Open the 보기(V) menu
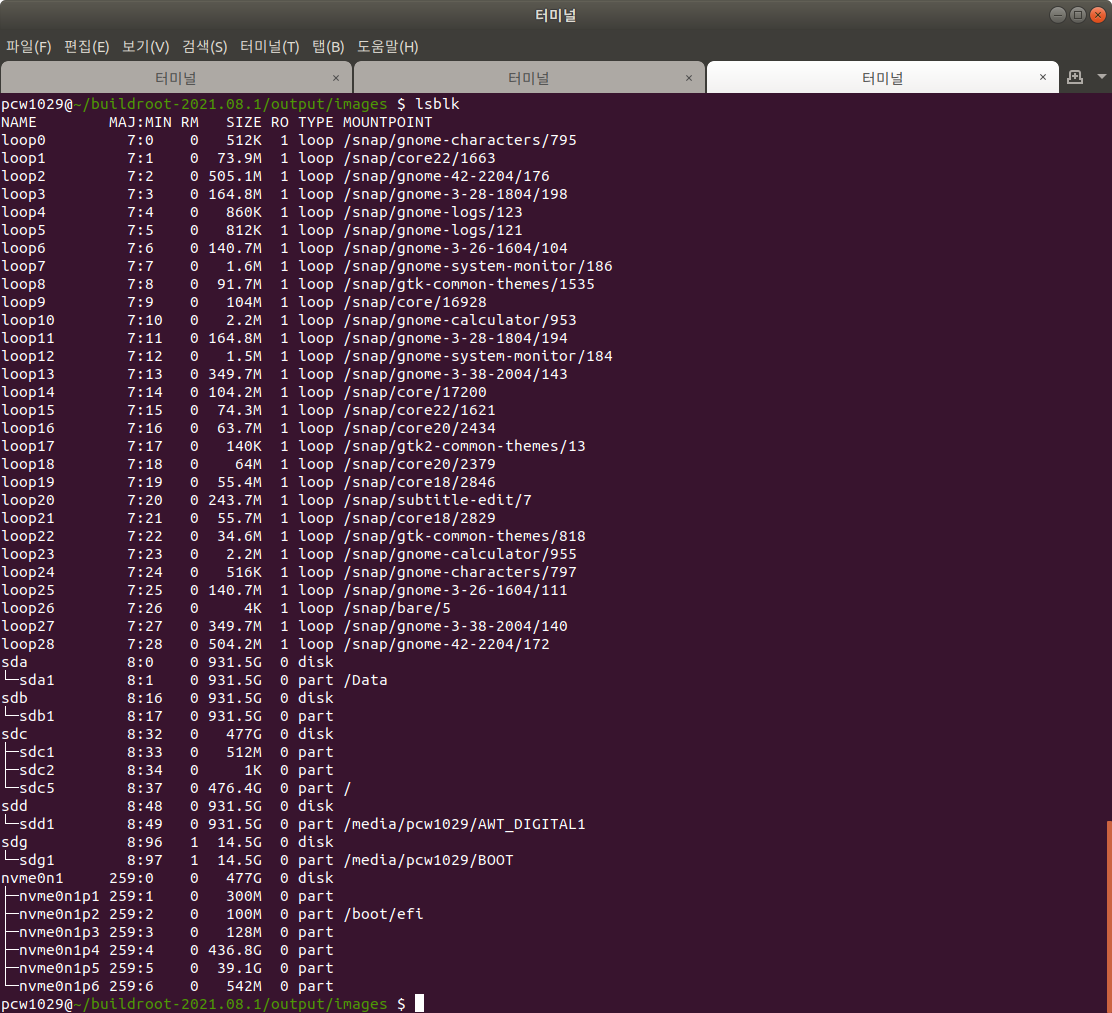Image resolution: width=1112 pixels, height=1013 pixels. tap(144, 46)
